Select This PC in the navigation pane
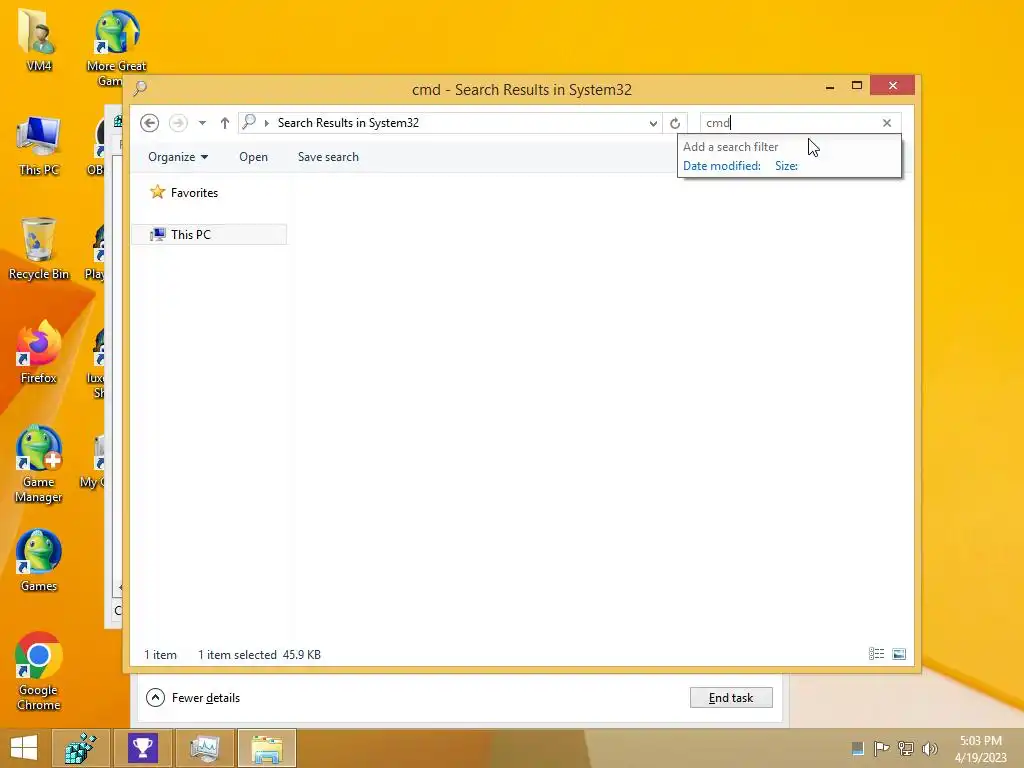1024x768 pixels. pos(209,234)
